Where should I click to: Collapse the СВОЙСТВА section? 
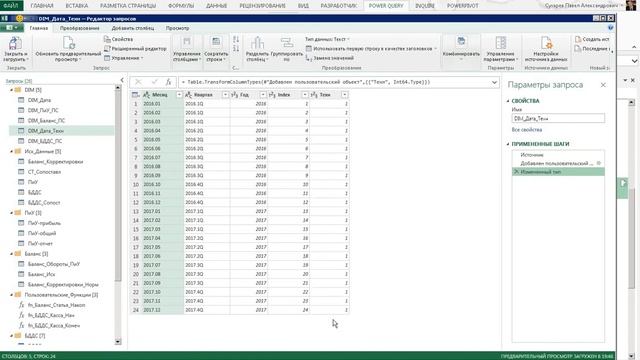[x=508, y=101]
